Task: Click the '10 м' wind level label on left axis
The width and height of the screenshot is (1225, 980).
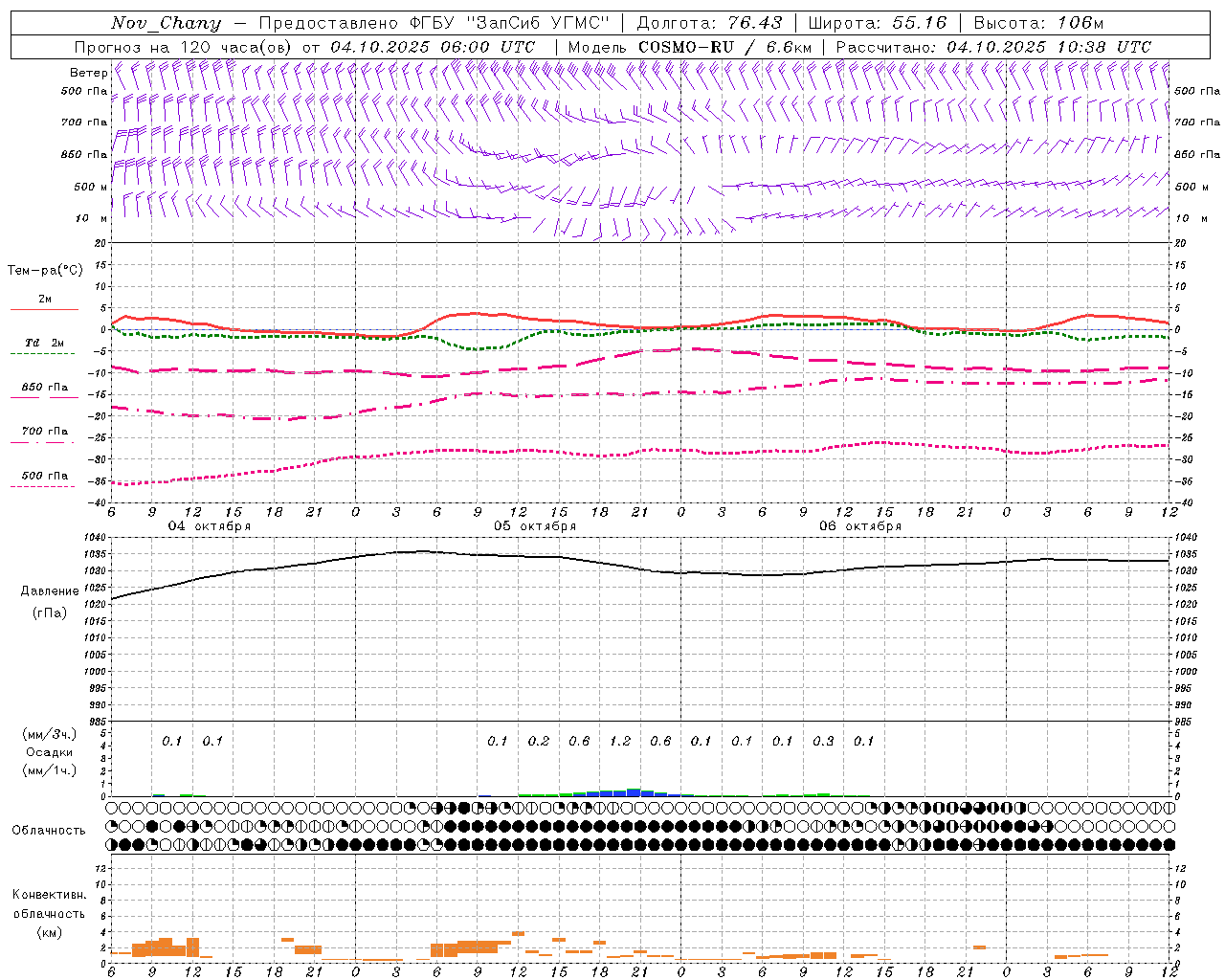Action: [x=92, y=218]
